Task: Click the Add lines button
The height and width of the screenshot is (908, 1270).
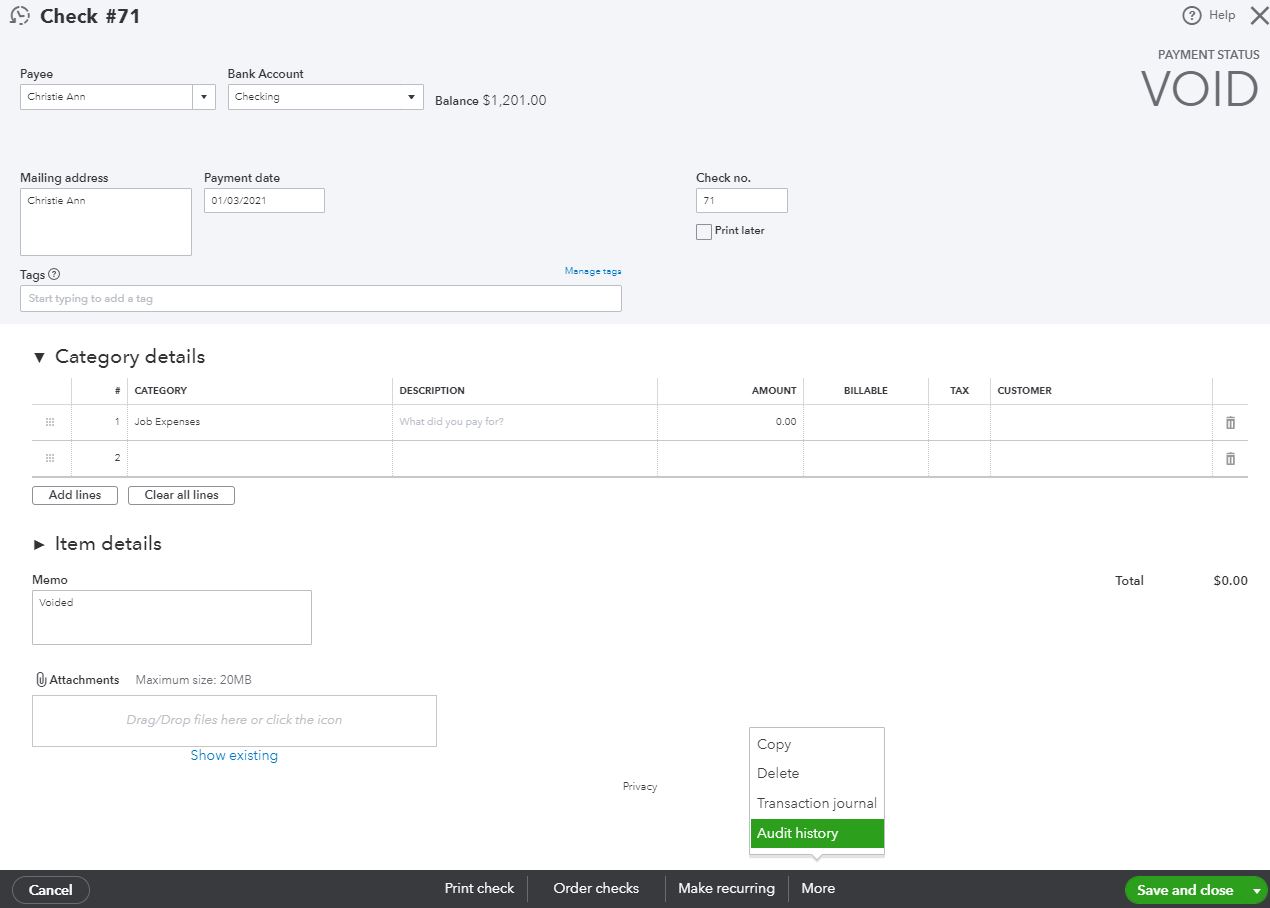Action: [x=75, y=495]
